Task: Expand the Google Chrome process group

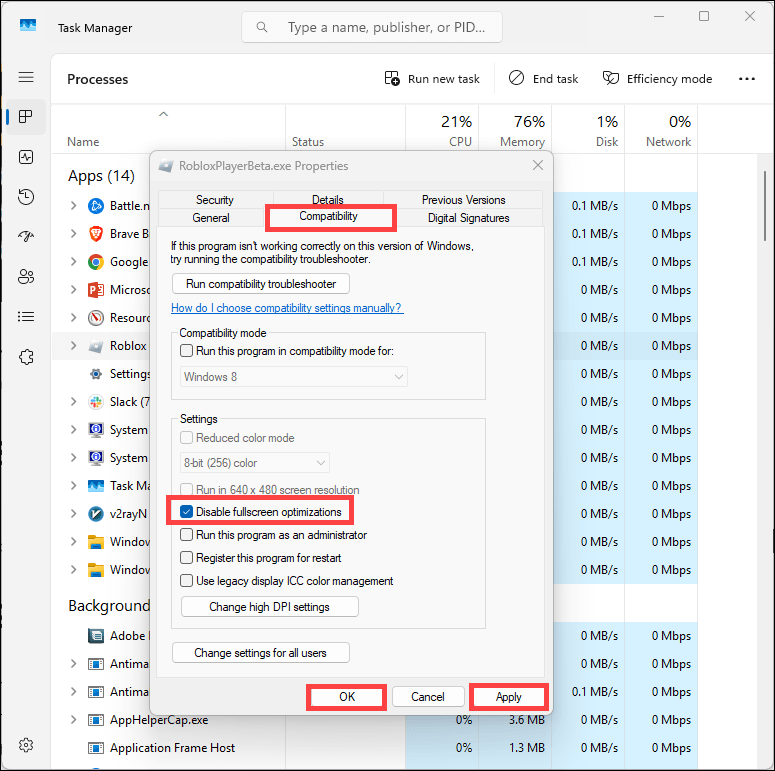Action: coord(73,262)
